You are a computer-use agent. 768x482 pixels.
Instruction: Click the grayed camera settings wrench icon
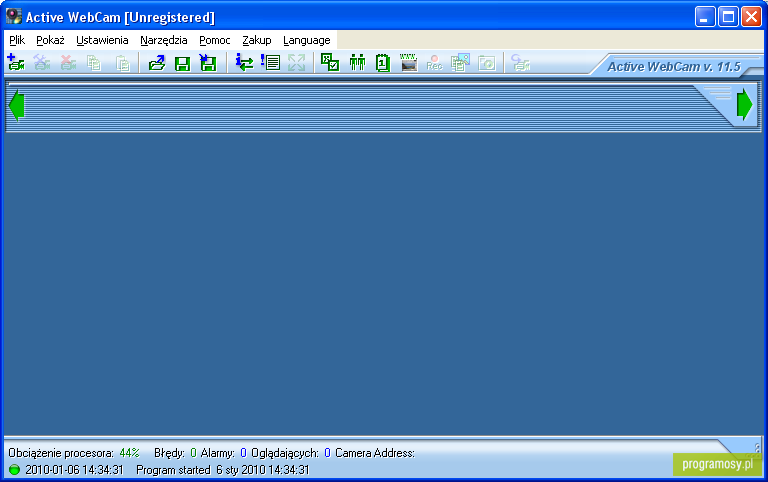[42, 63]
